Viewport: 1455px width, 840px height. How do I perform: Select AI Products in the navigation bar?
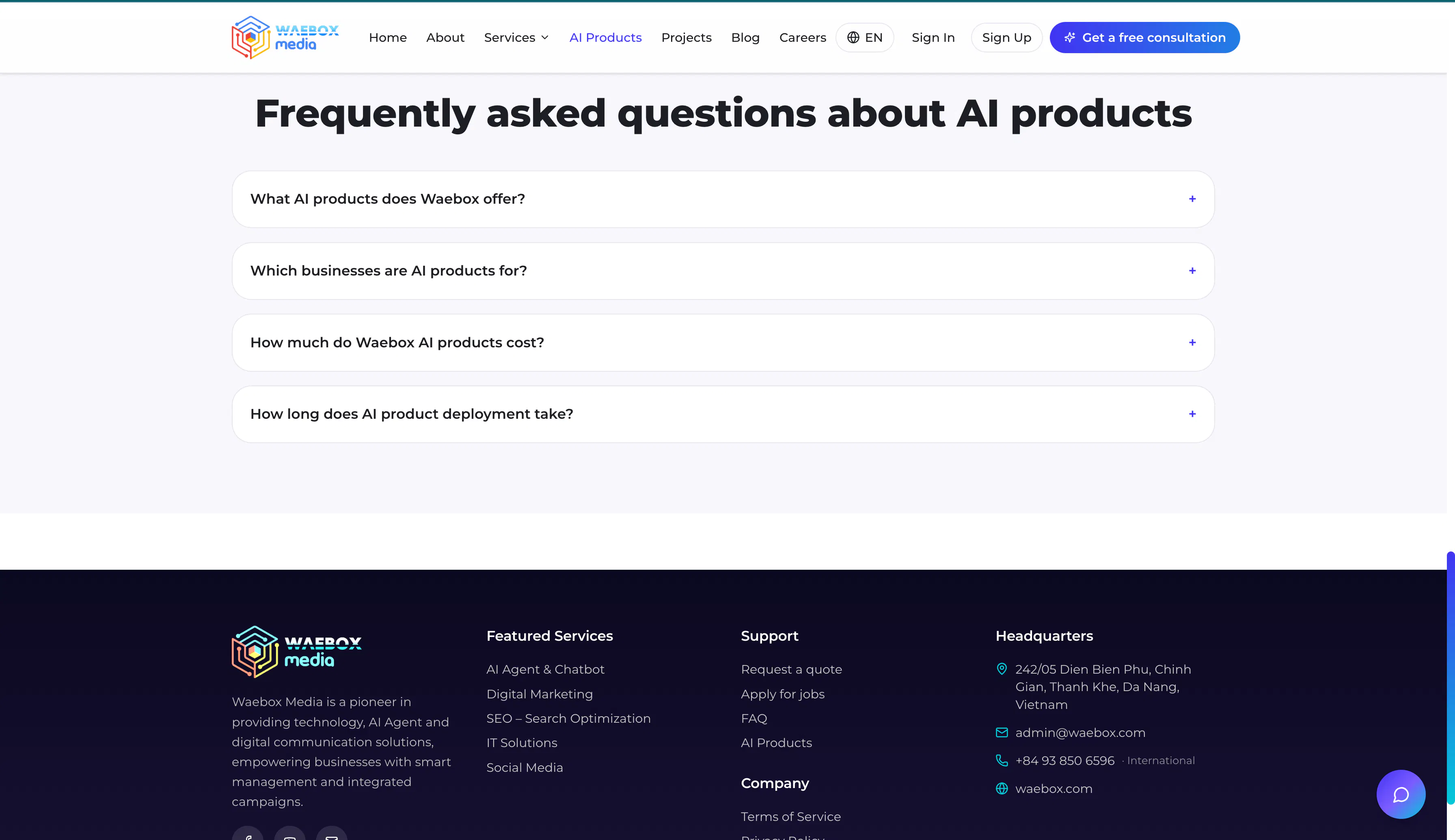[x=605, y=37]
